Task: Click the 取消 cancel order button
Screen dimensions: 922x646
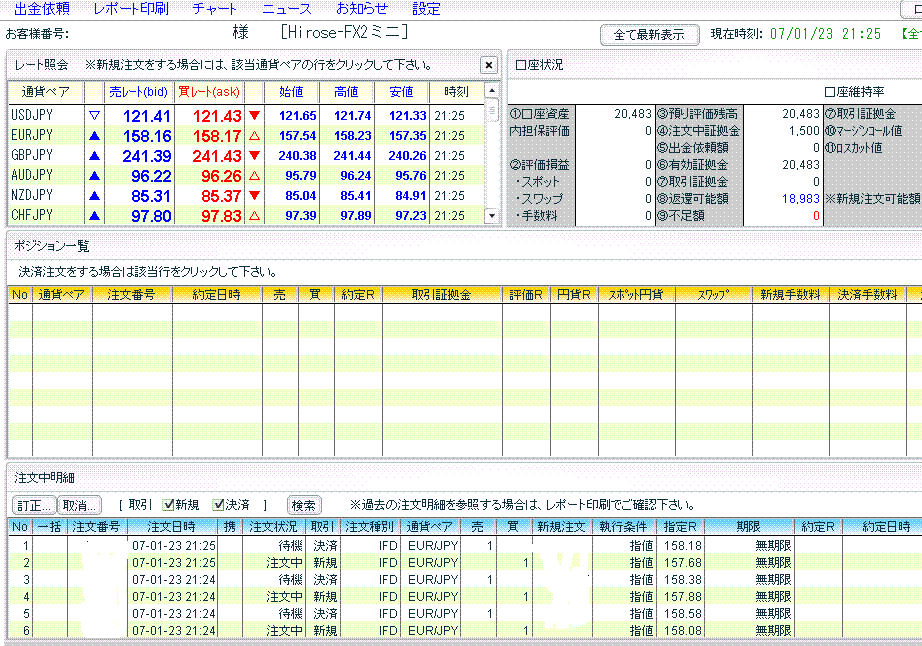Action: [79, 506]
